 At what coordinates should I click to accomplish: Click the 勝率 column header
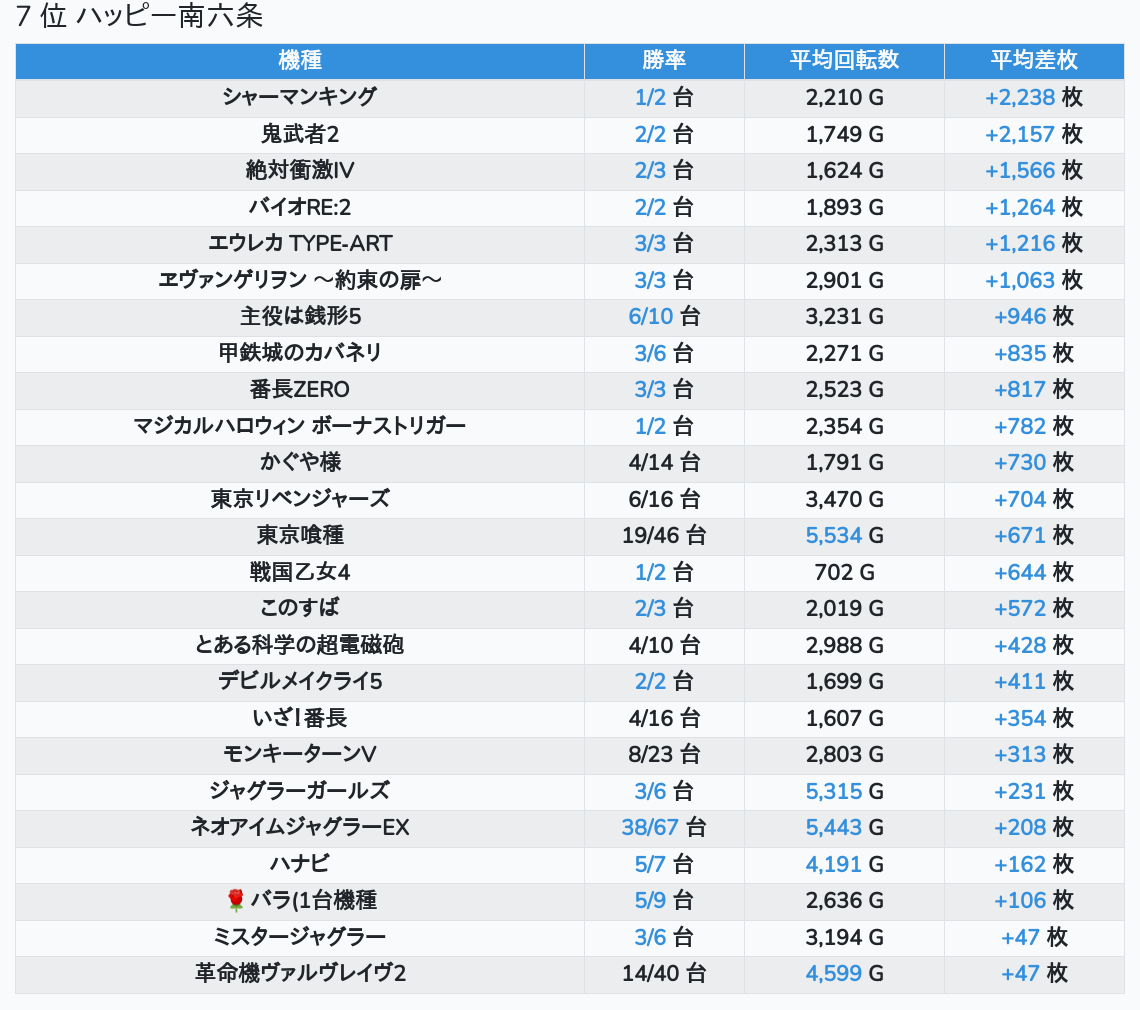click(664, 60)
